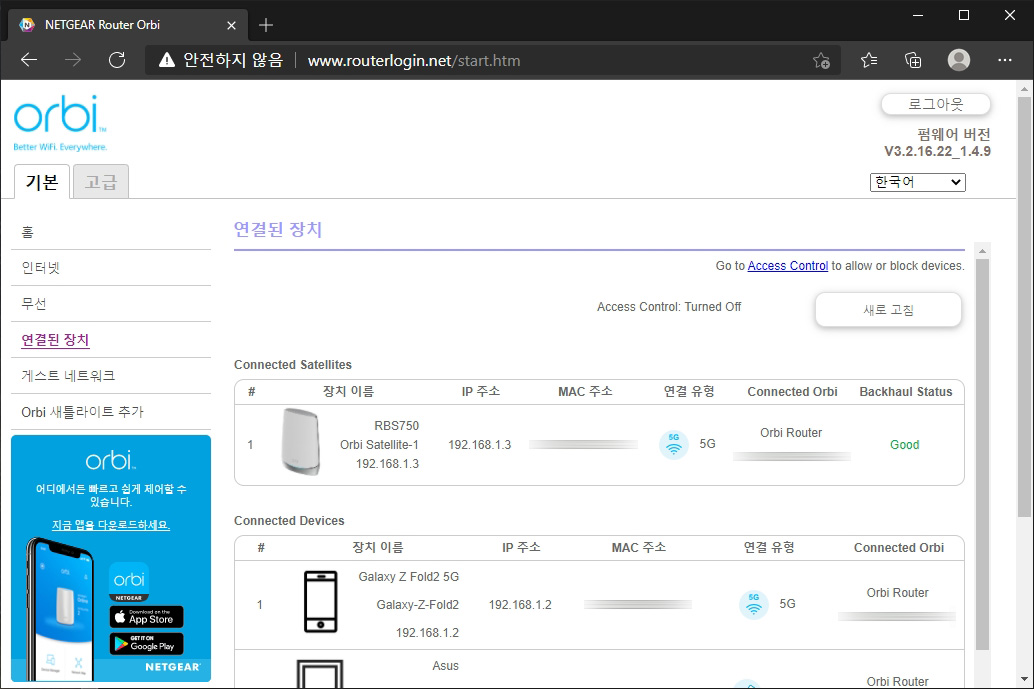Reload the page with the refresh icon
This screenshot has height=689, width=1034.
point(117,61)
